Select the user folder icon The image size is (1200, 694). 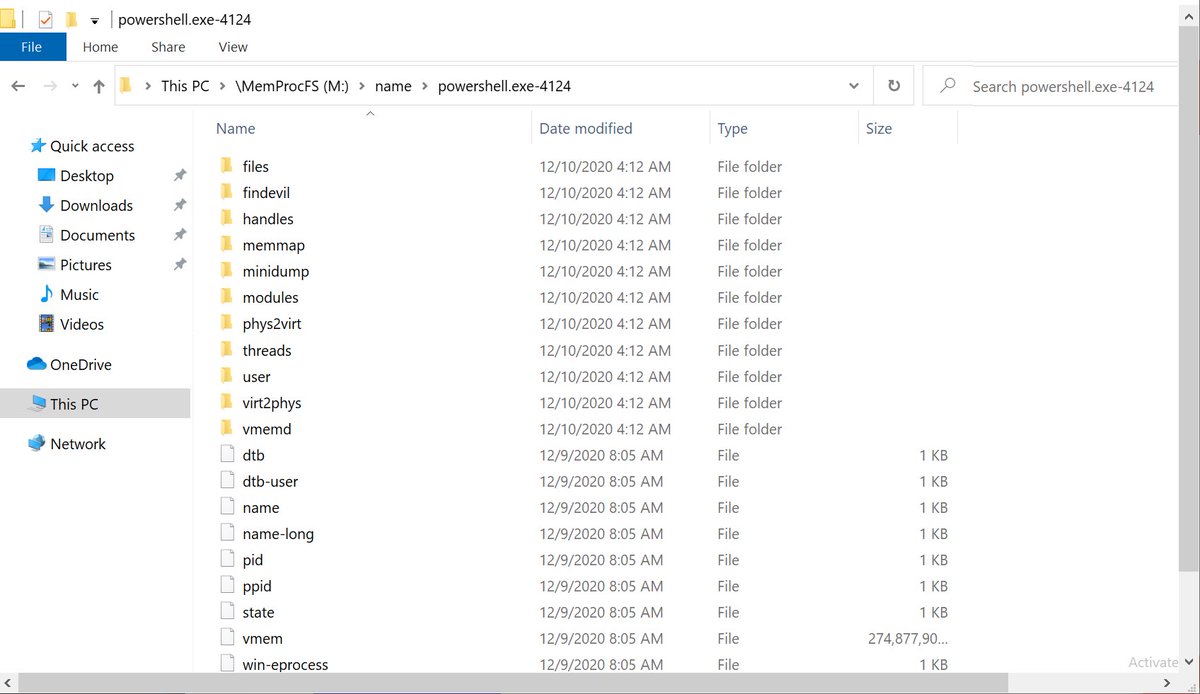click(227, 376)
